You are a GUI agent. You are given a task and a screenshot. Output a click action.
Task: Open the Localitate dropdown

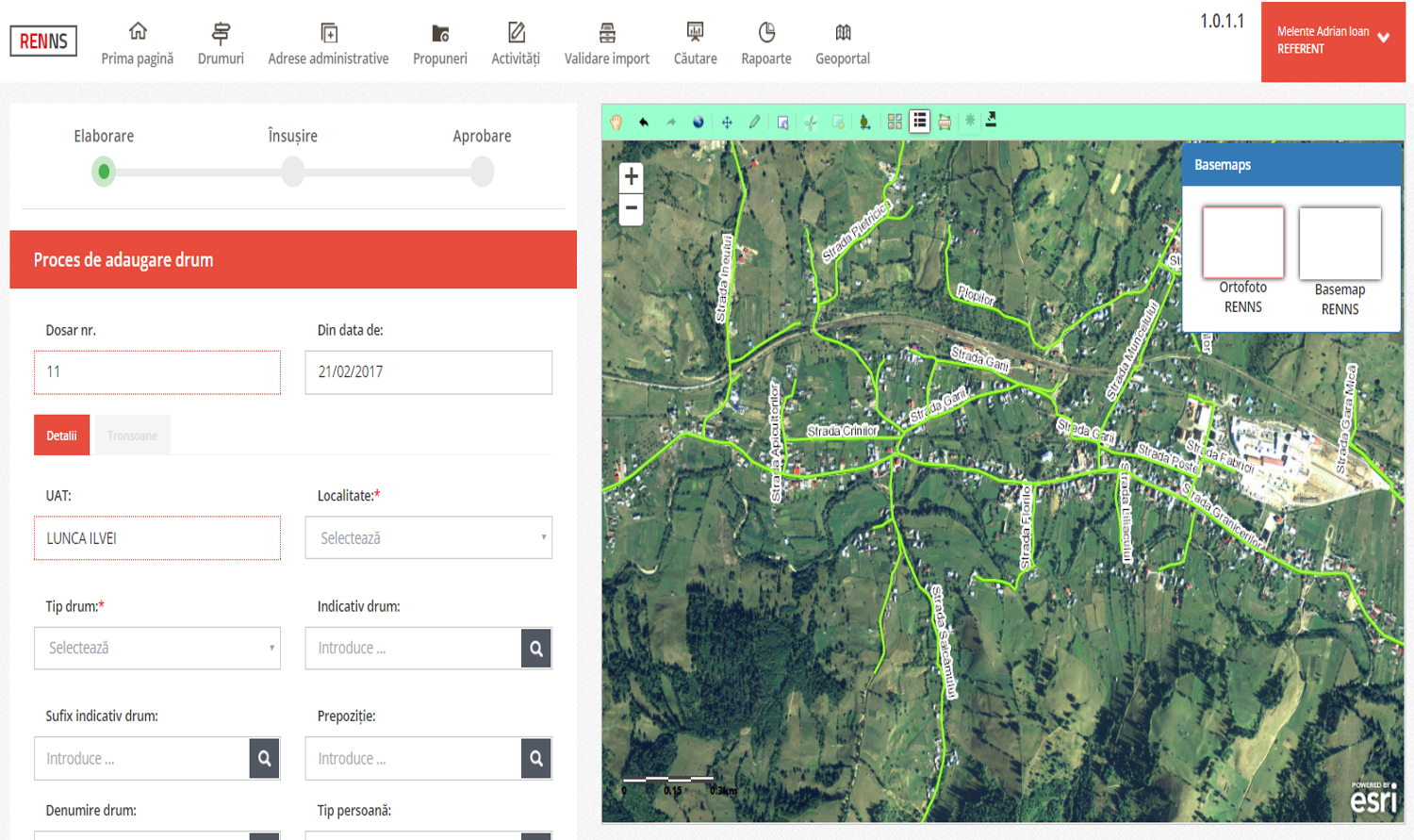click(428, 538)
